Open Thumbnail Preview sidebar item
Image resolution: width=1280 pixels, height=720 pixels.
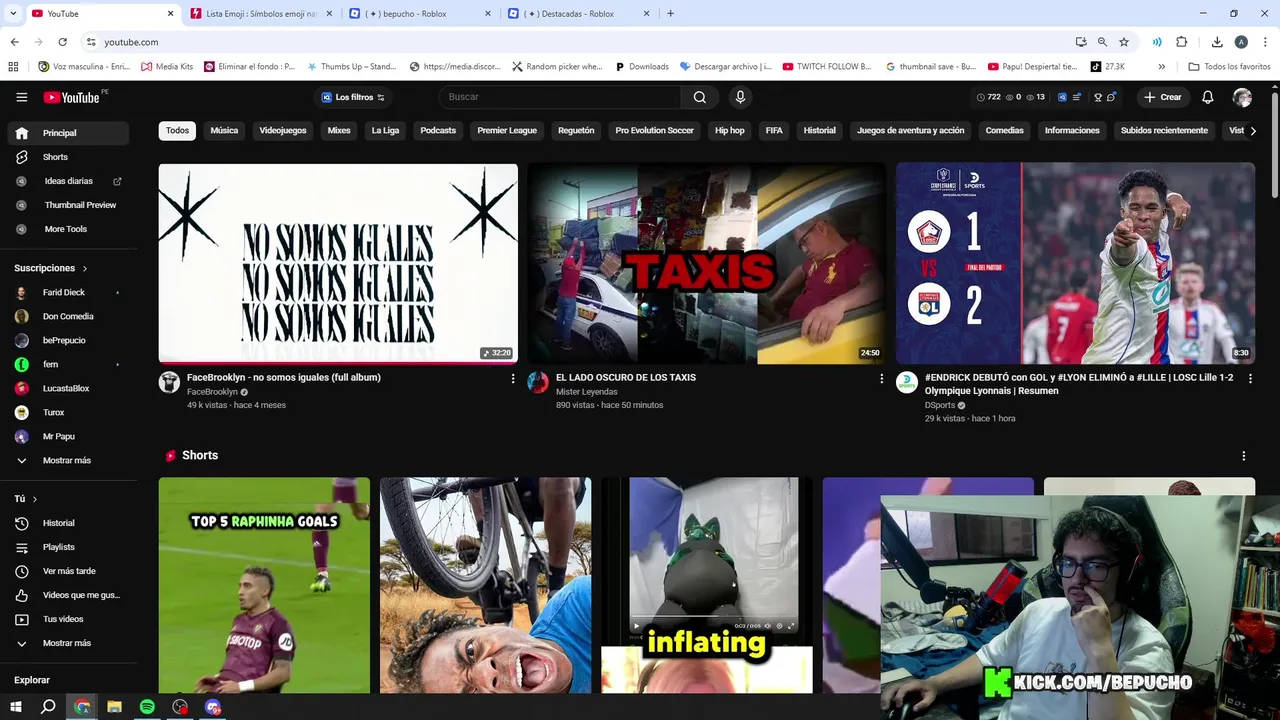[x=68, y=205]
